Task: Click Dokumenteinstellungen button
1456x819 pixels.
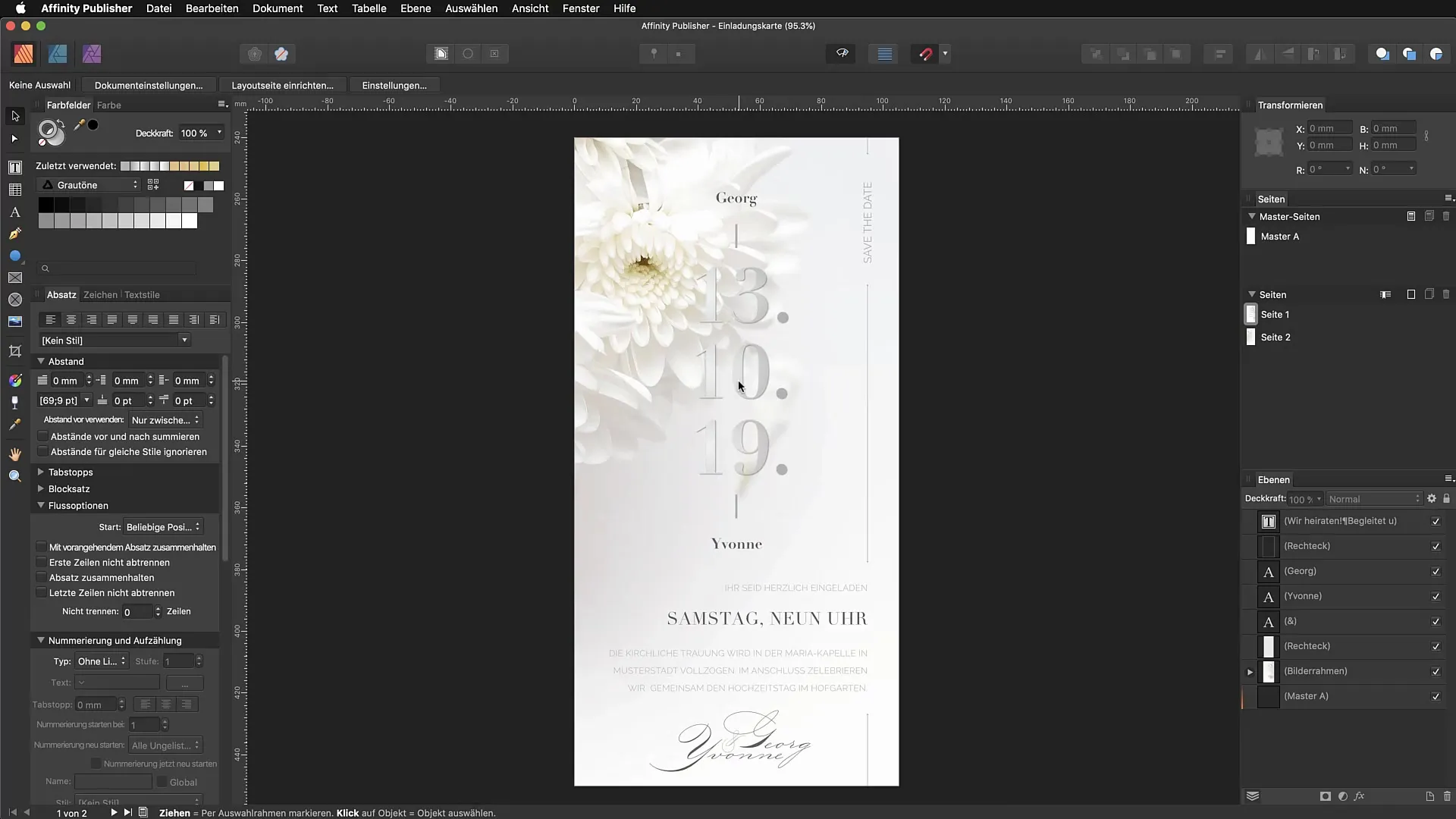Action: [149, 86]
